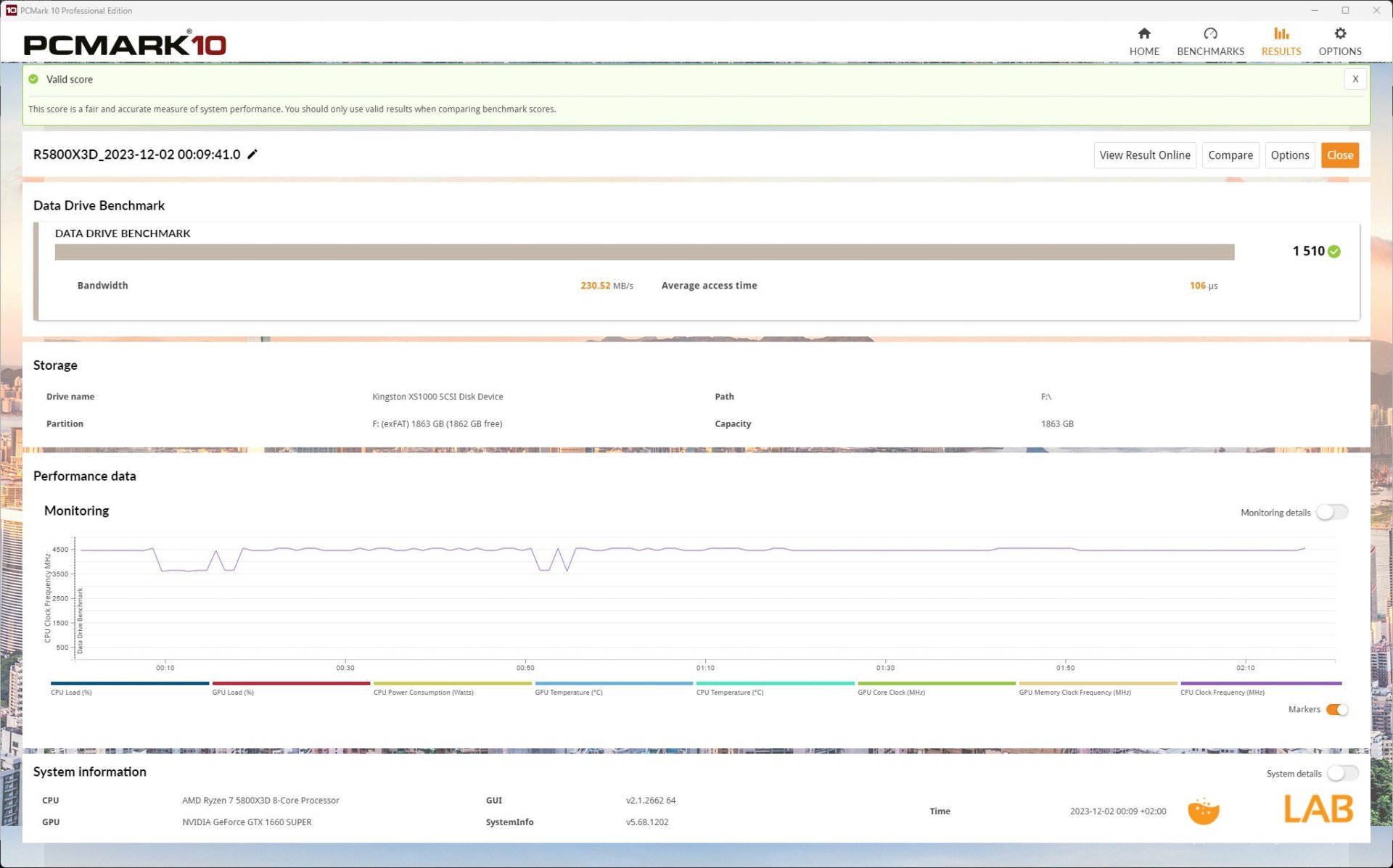Open the result Options button
Image resolution: width=1393 pixels, height=868 pixels.
[1289, 155]
